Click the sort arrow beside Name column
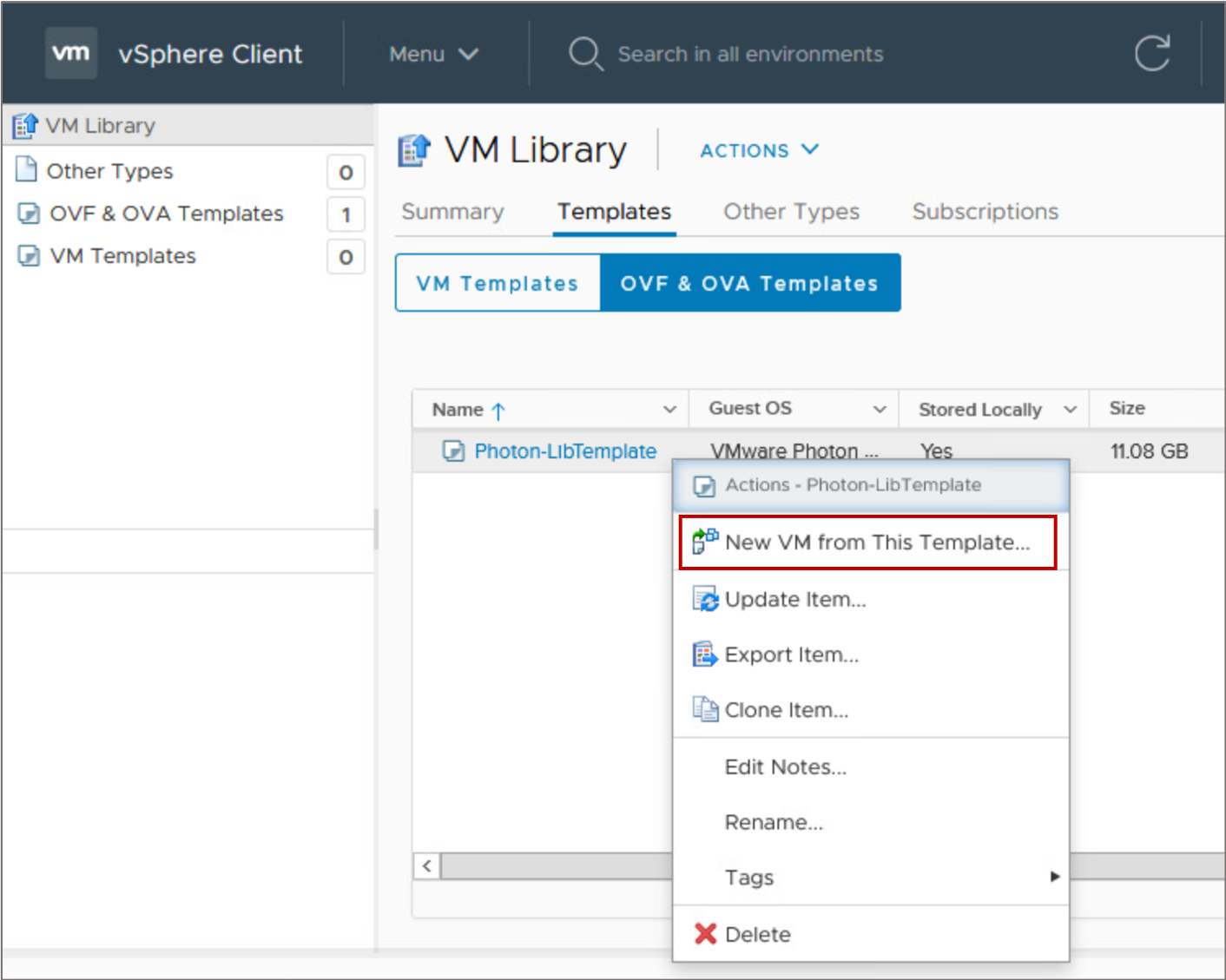The height and width of the screenshot is (980, 1226). pyautogui.click(x=498, y=411)
